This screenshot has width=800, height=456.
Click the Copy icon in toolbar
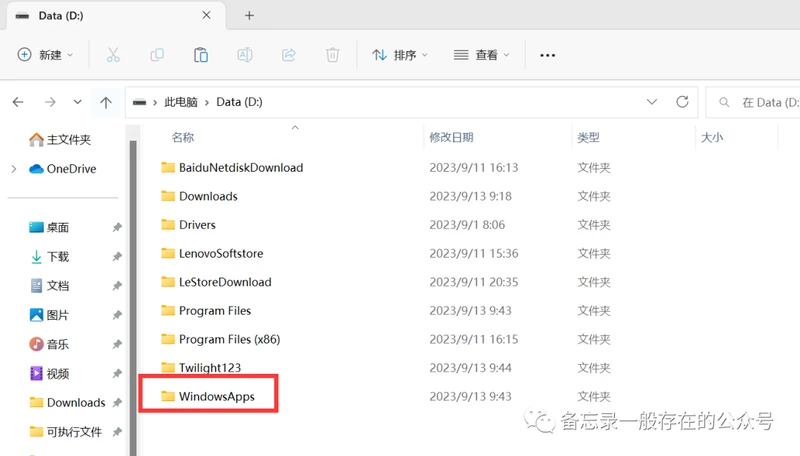[157, 55]
